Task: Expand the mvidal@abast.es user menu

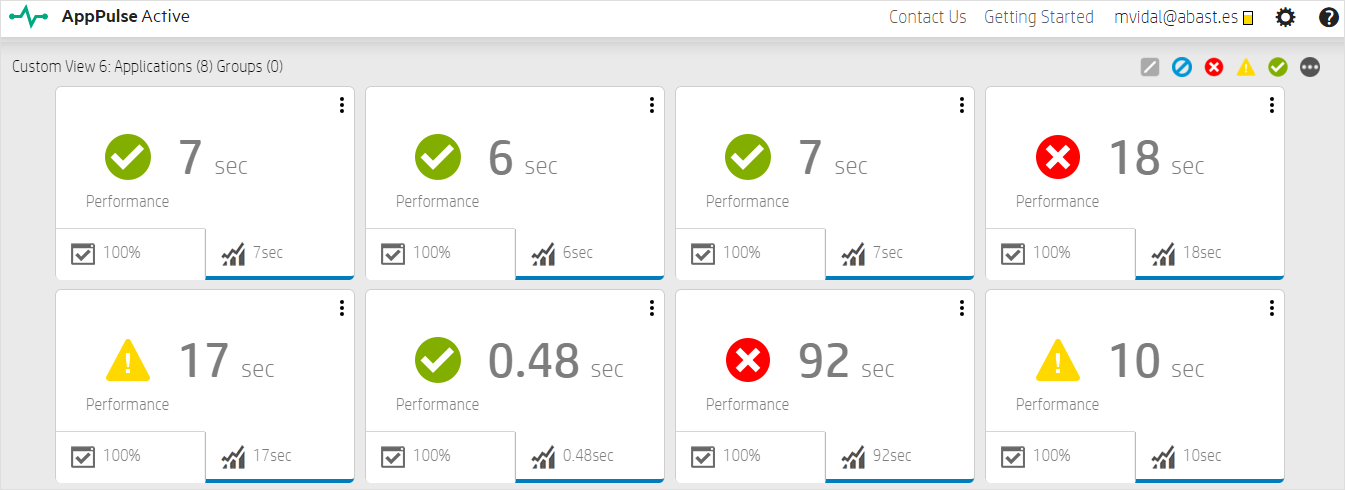Action: coord(1183,17)
